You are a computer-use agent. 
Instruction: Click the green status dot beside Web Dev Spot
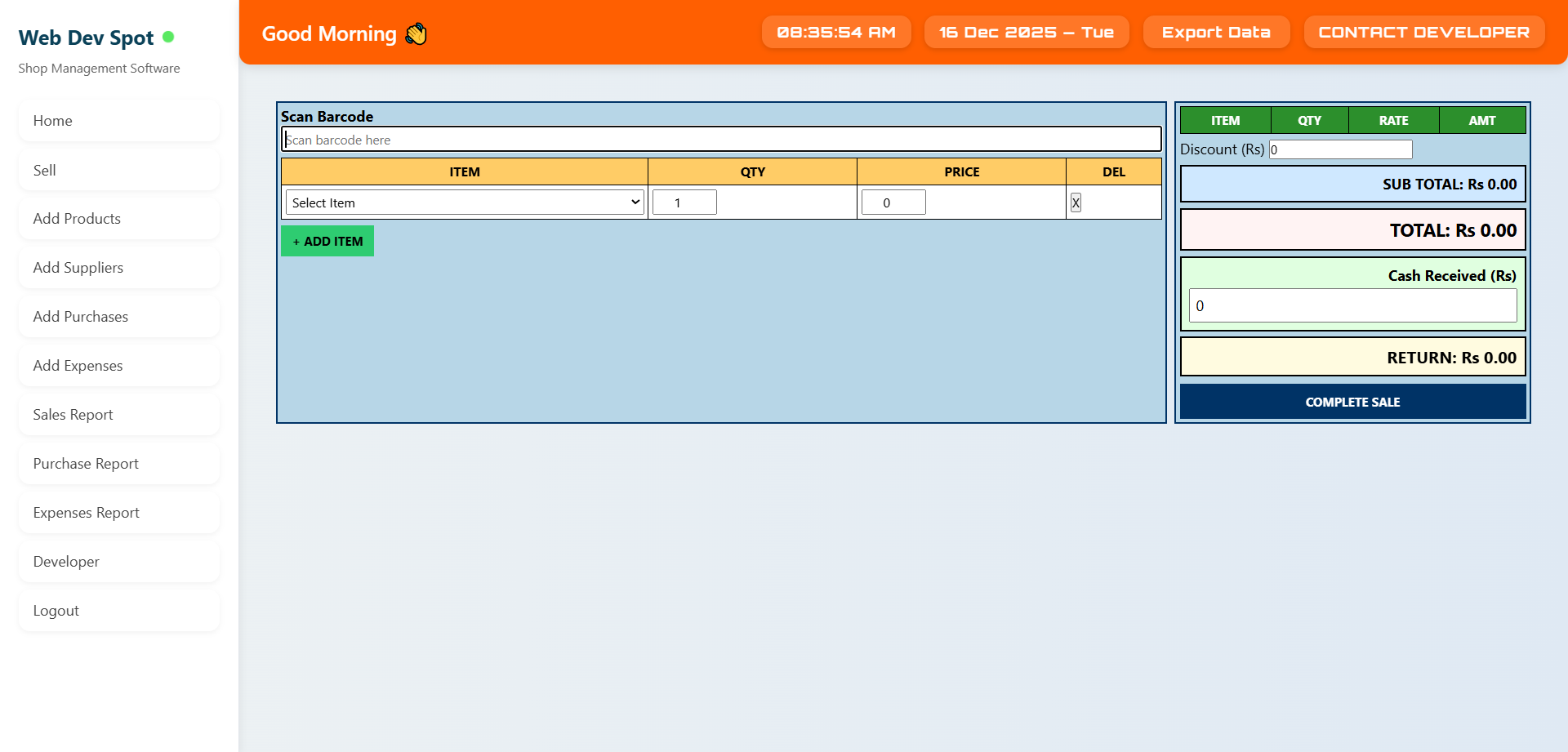pyautogui.click(x=168, y=37)
